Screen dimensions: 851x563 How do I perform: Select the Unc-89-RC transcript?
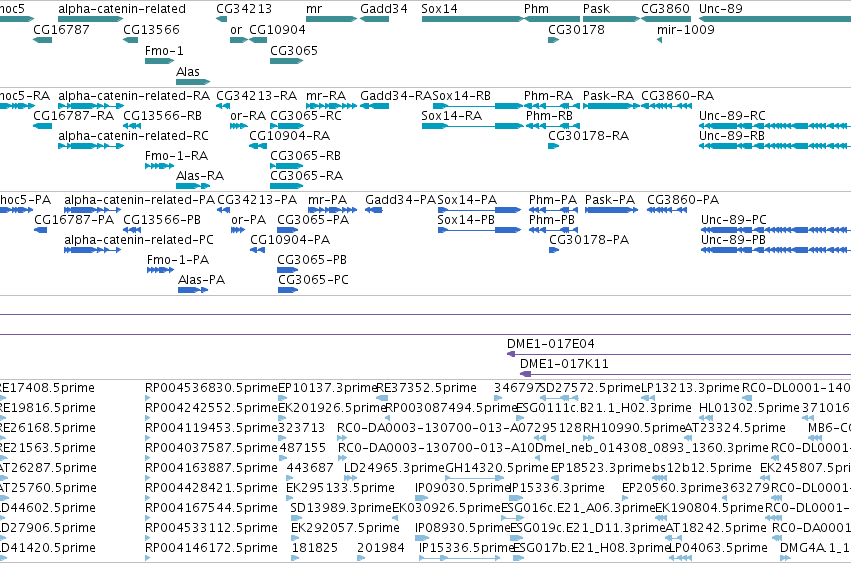pos(775,126)
